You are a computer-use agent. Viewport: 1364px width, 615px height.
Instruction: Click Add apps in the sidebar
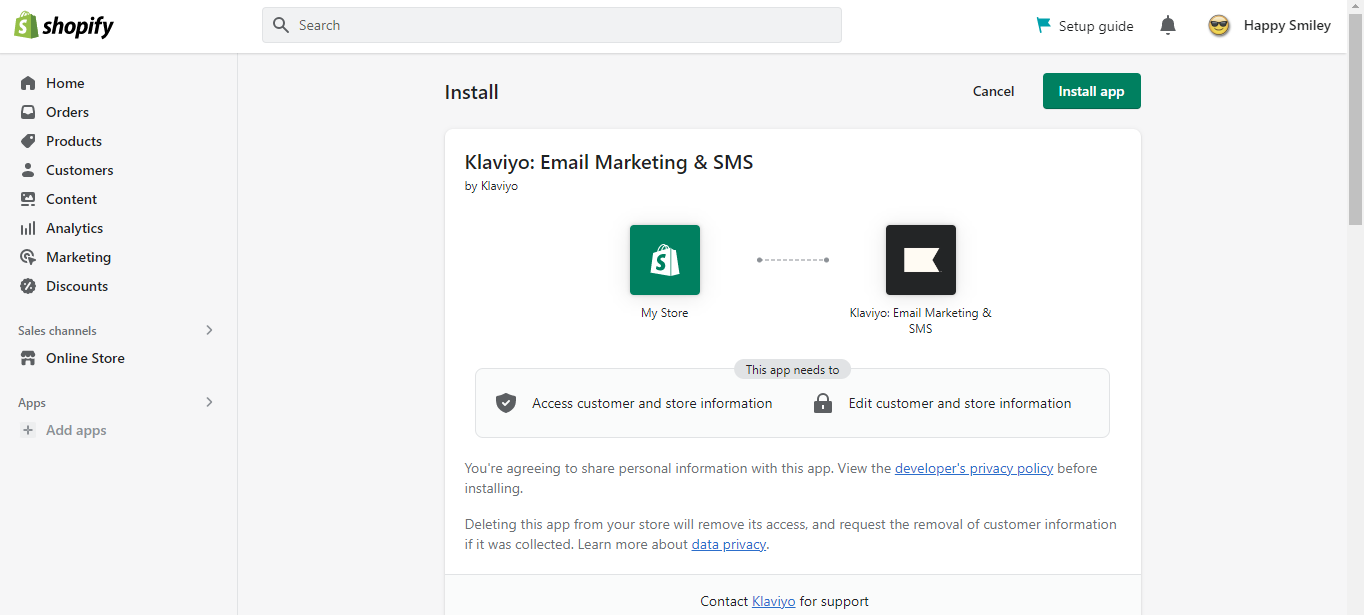[x=76, y=430]
